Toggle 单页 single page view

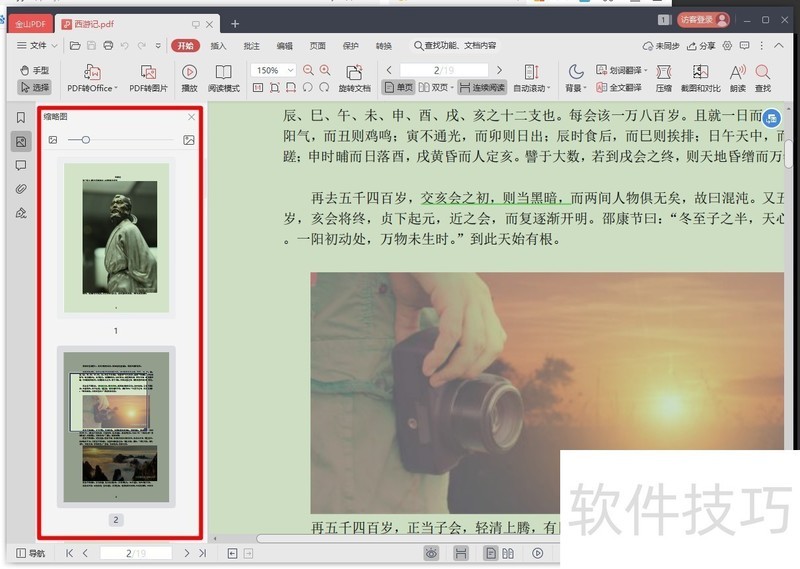click(x=397, y=87)
